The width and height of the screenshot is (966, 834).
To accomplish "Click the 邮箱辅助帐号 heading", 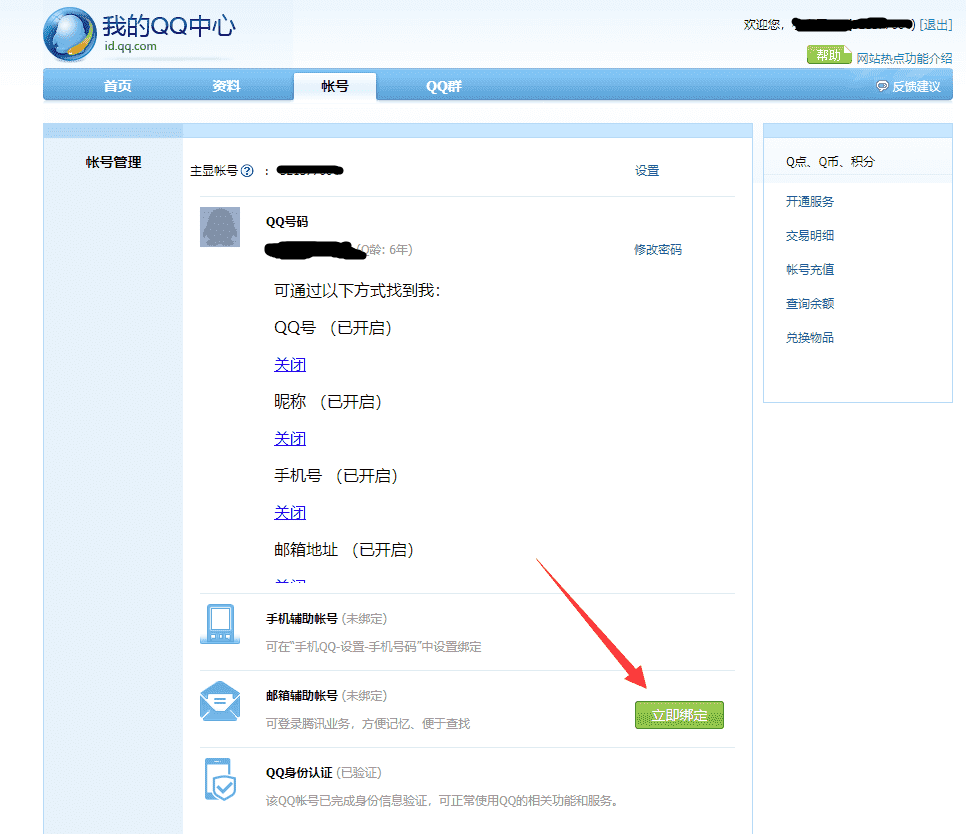I will tap(301, 695).
